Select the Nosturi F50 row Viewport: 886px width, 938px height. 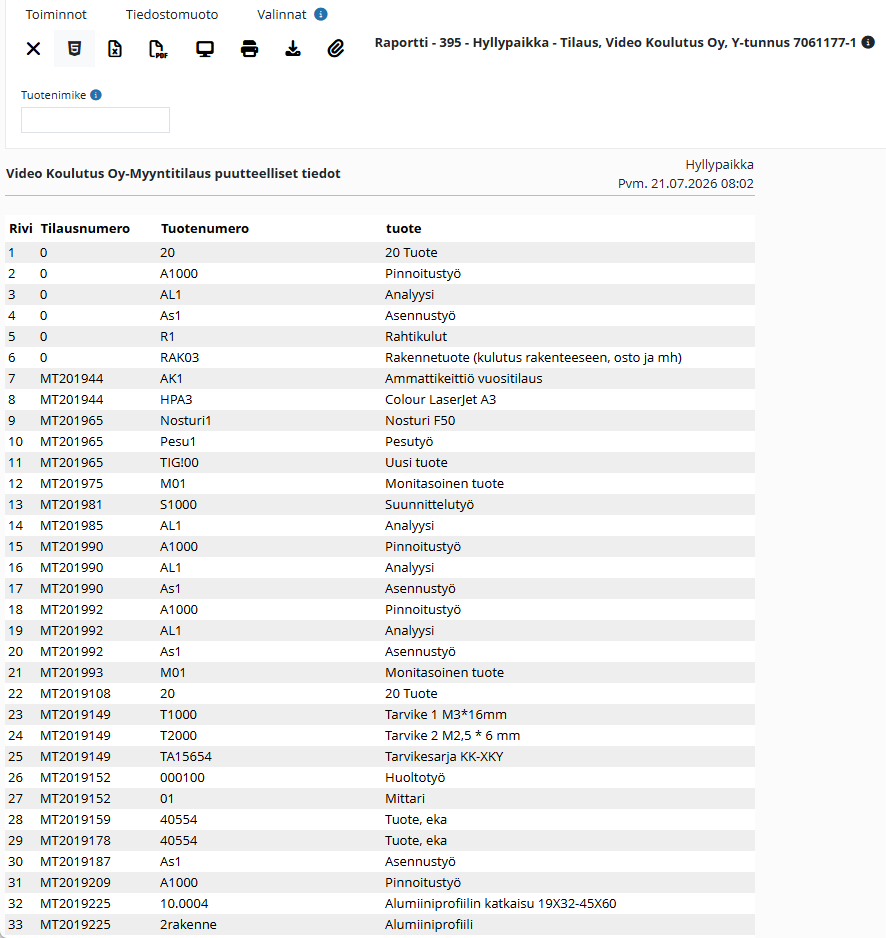click(x=380, y=421)
